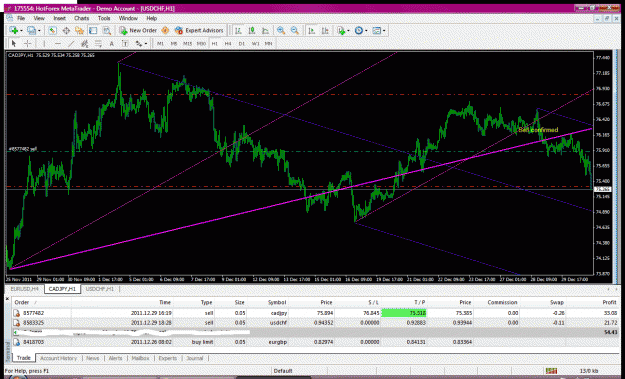Expand the Arrows tool dropdown arrow
The height and width of the screenshot is (379, 625).
(x=146, y=43)
